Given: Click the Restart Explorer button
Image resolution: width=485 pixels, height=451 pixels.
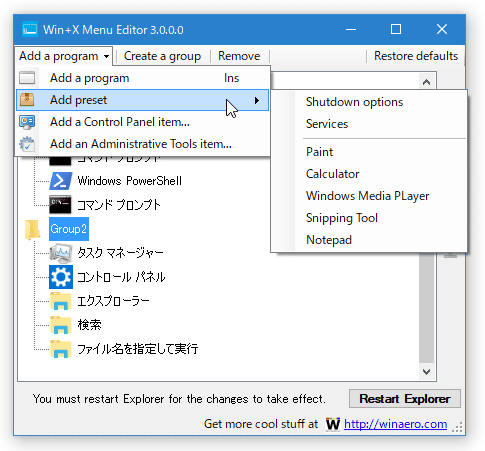Looking at the screenshot, I should click(x=405, y=399).
